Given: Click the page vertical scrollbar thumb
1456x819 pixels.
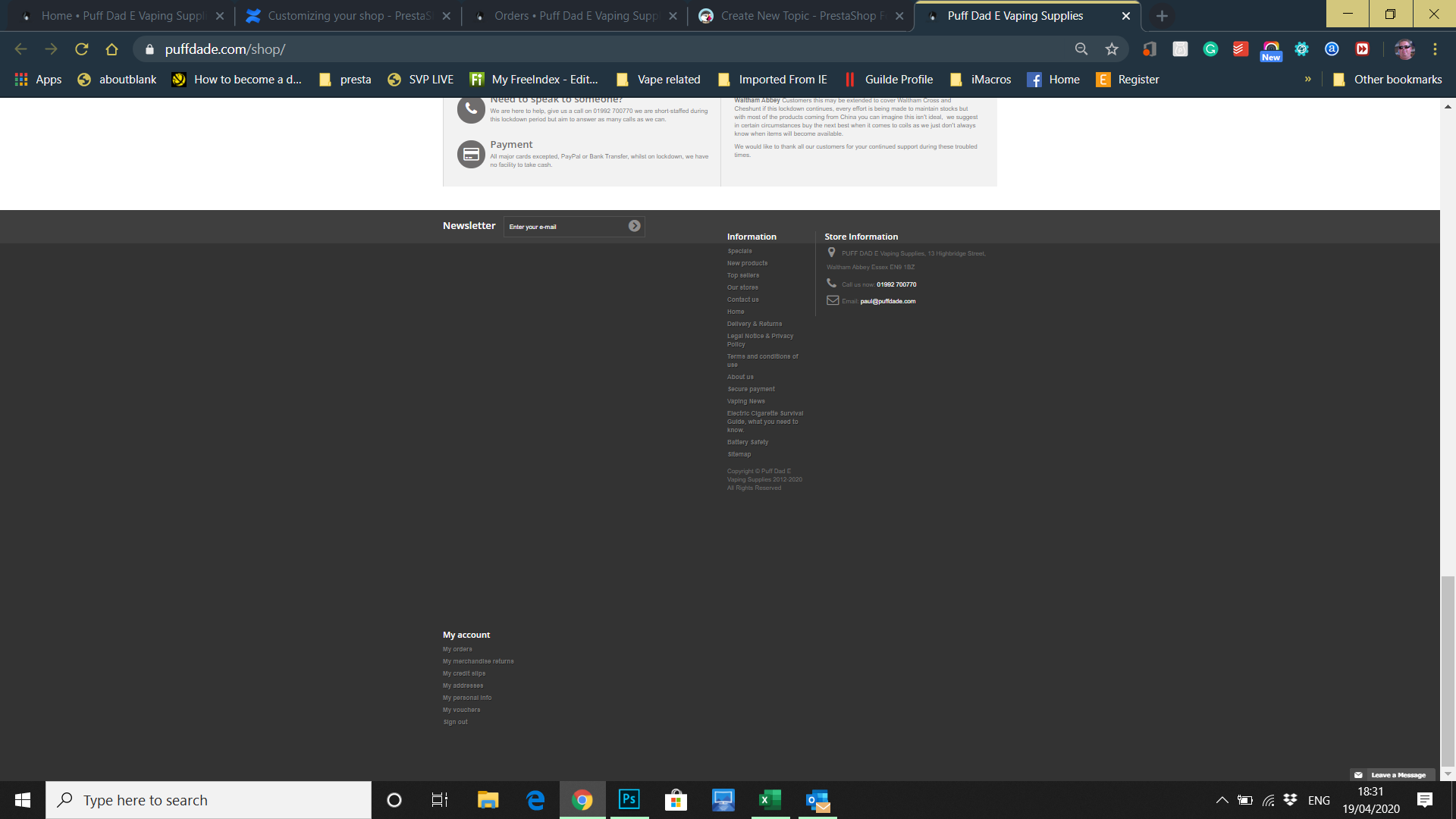Looking at the screenshot, I should (1448, 671).
